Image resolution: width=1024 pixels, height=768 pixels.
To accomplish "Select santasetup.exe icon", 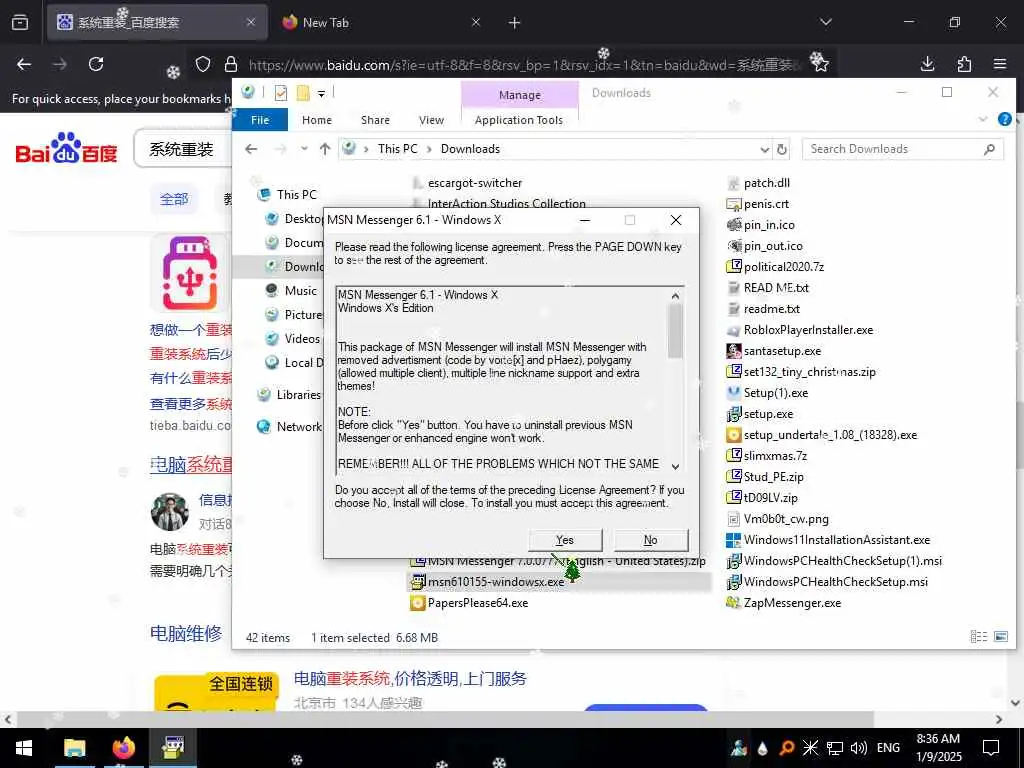I will tap(734, 351).
